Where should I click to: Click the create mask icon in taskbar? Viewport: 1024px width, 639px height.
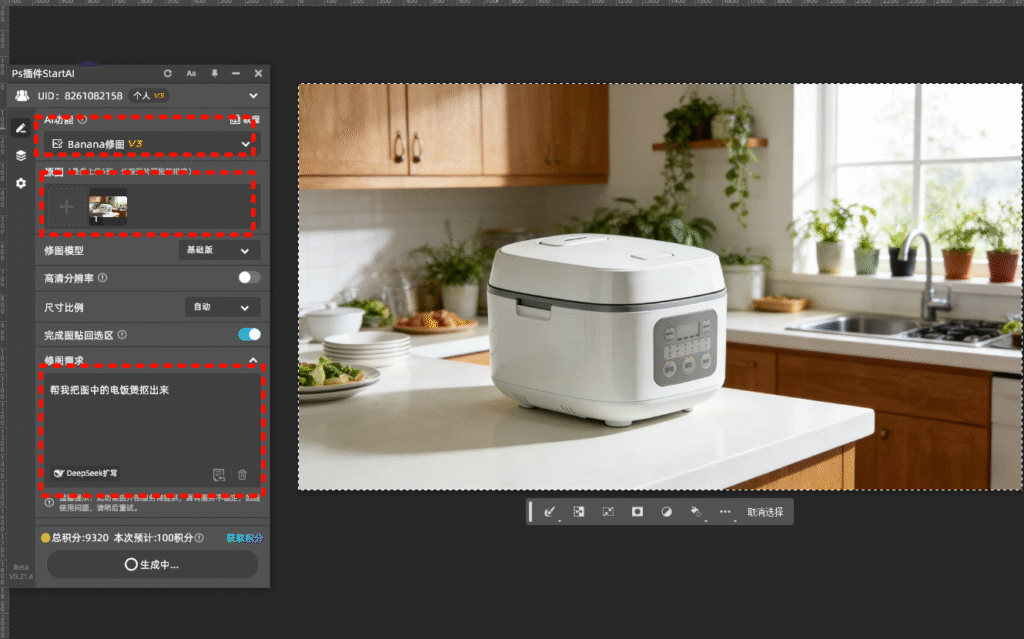637,511
